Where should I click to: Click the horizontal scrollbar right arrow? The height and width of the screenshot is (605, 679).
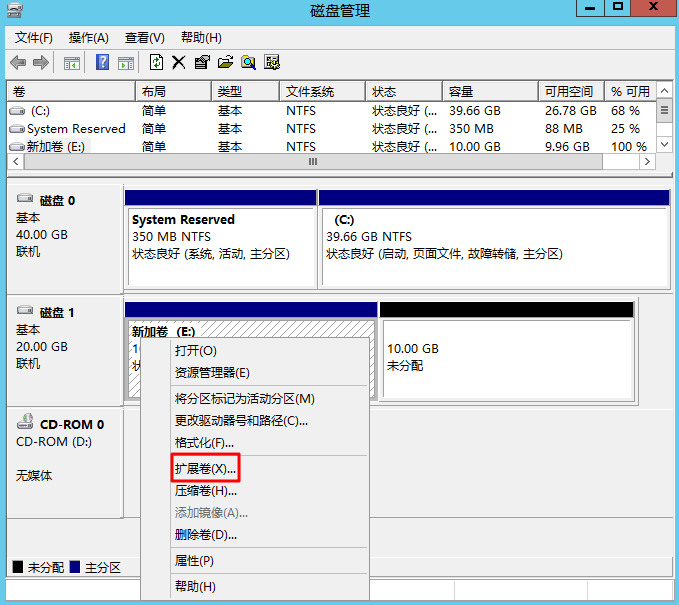coord(647,162)
